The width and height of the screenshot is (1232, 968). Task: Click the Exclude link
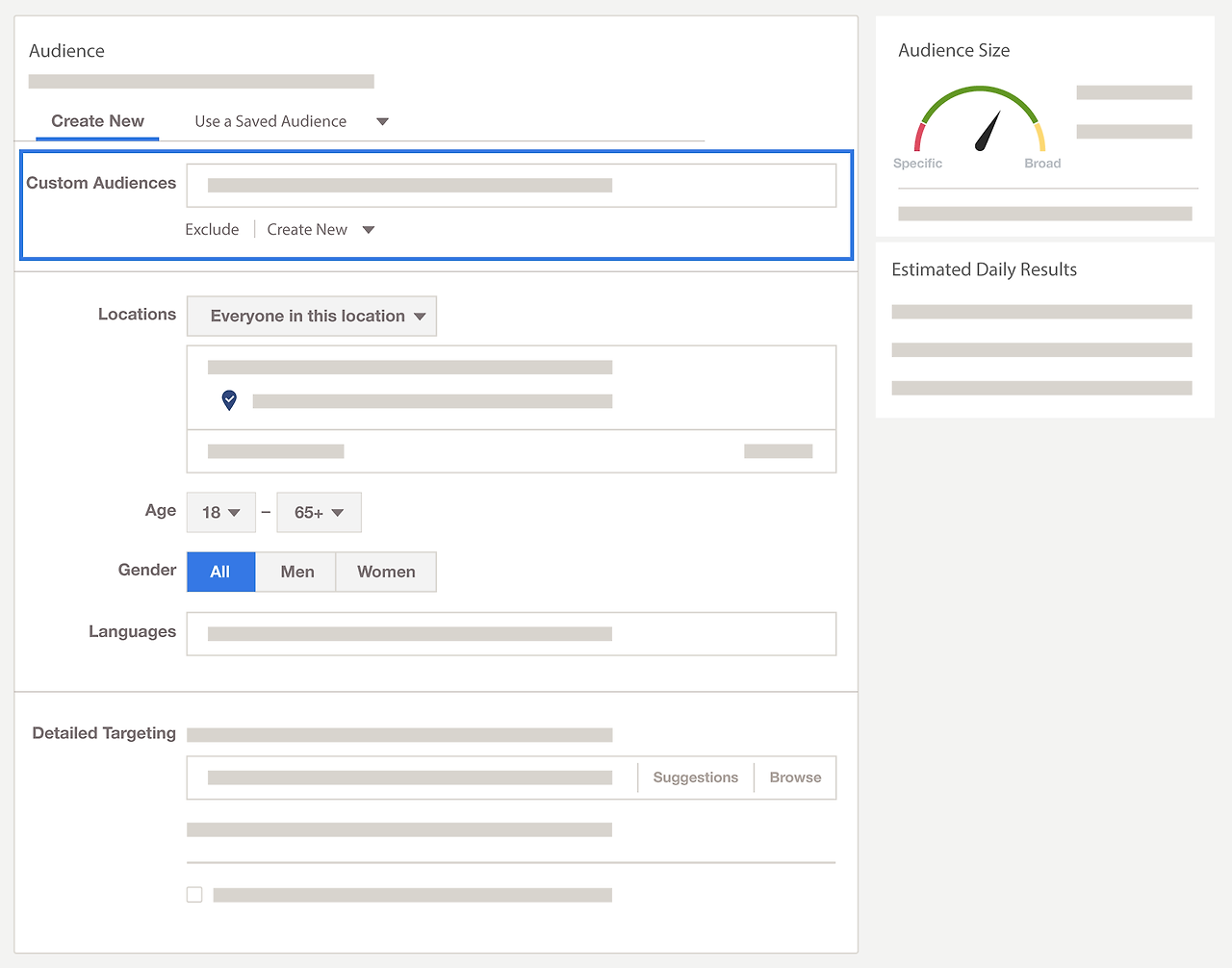(212, 230)
